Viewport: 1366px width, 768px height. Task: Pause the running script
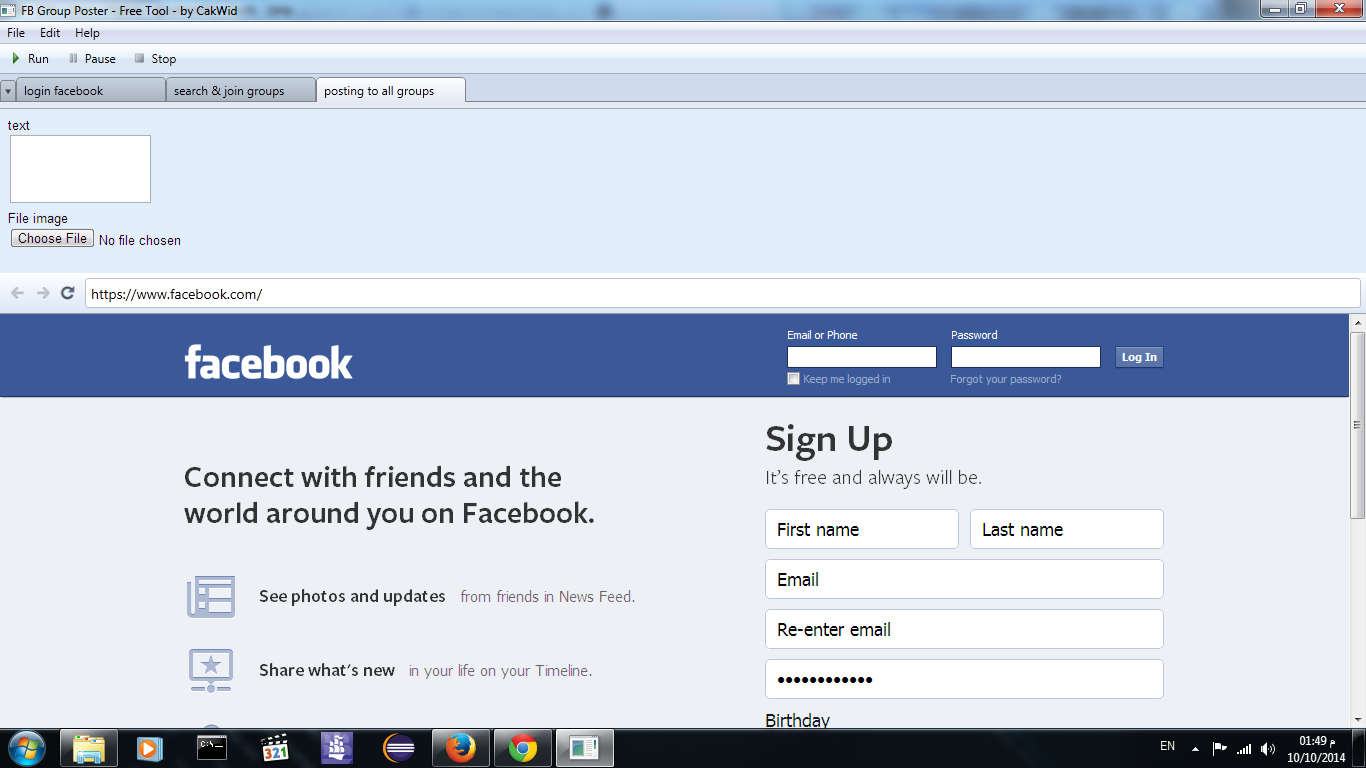pos(92,59)
